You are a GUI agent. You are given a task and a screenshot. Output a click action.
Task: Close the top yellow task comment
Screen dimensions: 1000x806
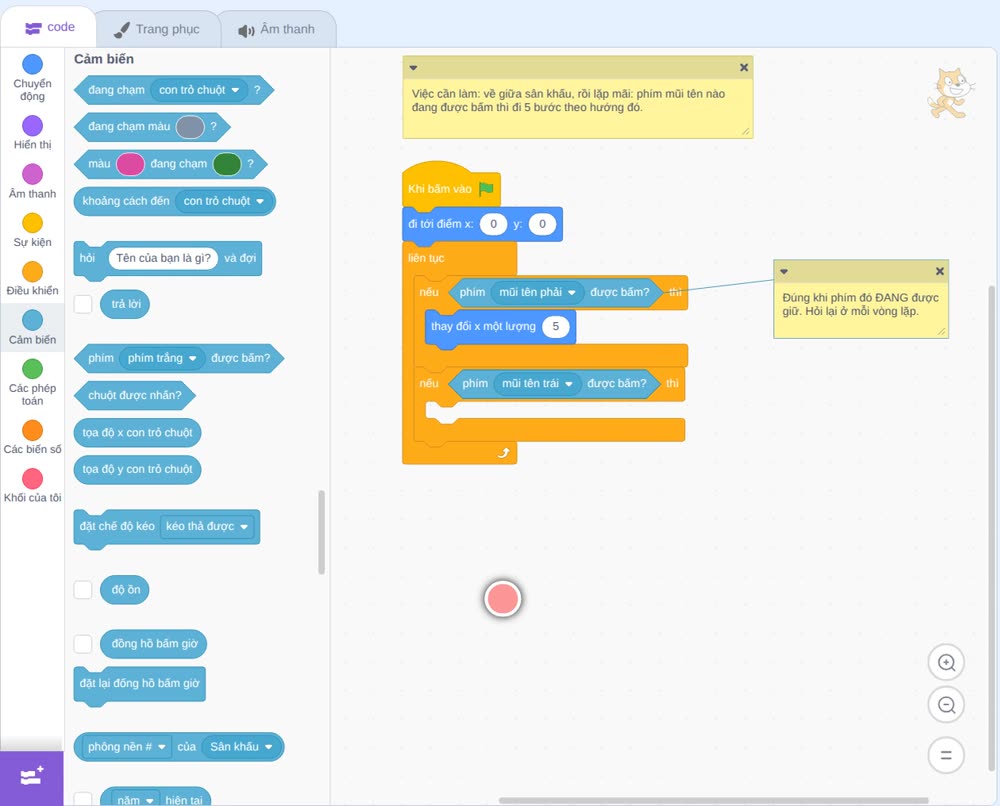tap(744, 67)
